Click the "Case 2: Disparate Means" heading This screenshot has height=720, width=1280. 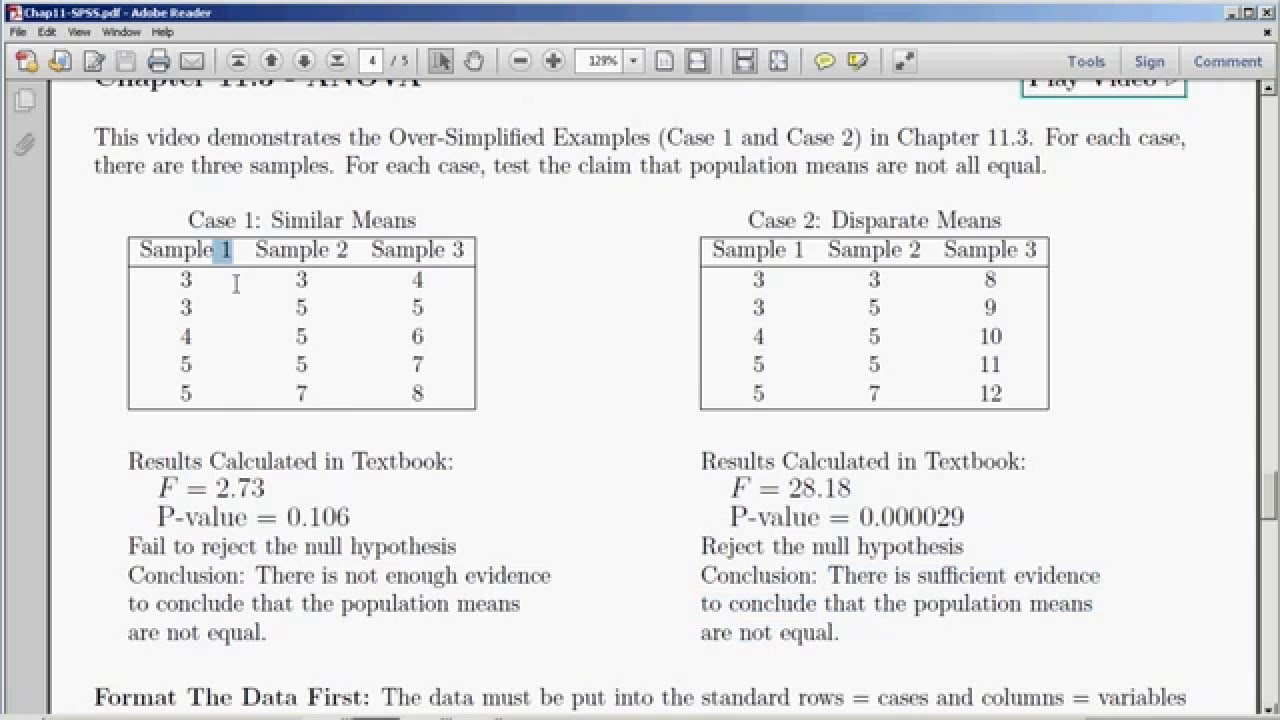[874, 220]
